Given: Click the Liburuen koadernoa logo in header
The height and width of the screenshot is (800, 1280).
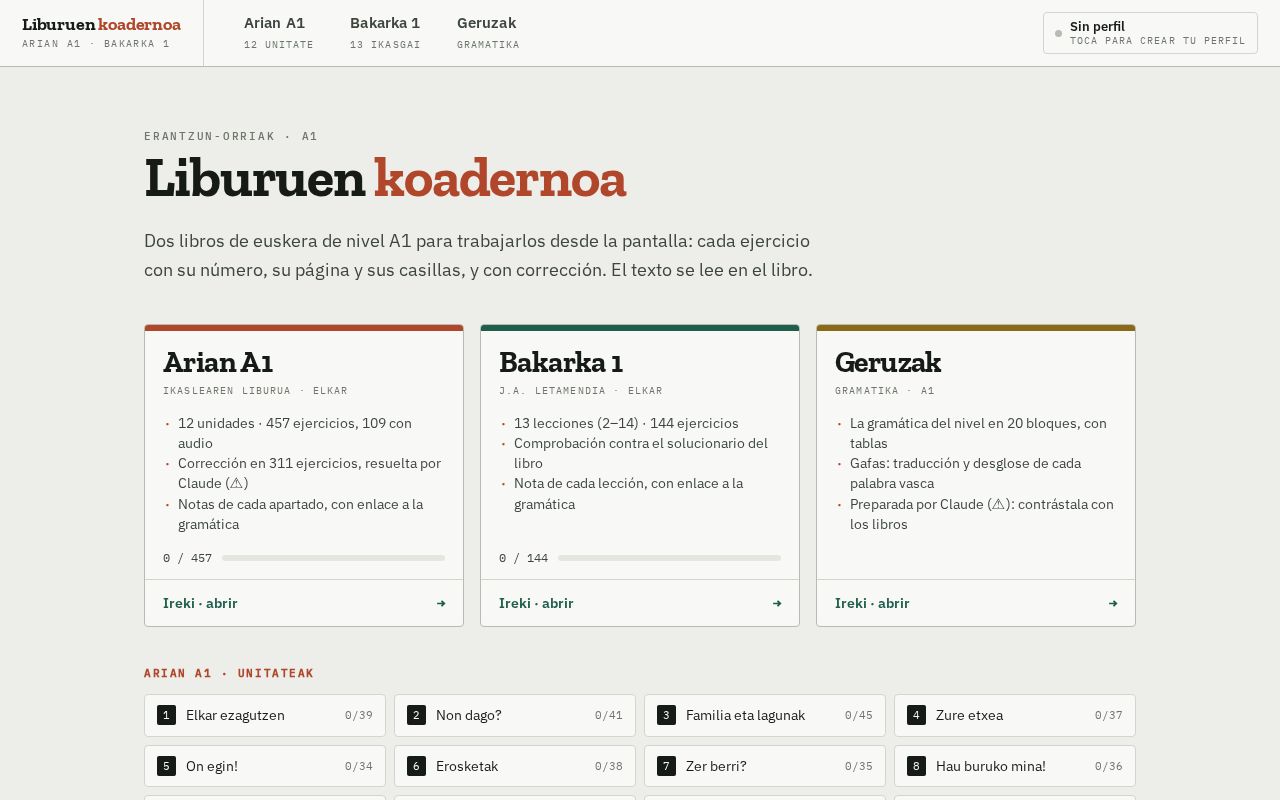Looking at the screenshot, I should tap(101, 32).
